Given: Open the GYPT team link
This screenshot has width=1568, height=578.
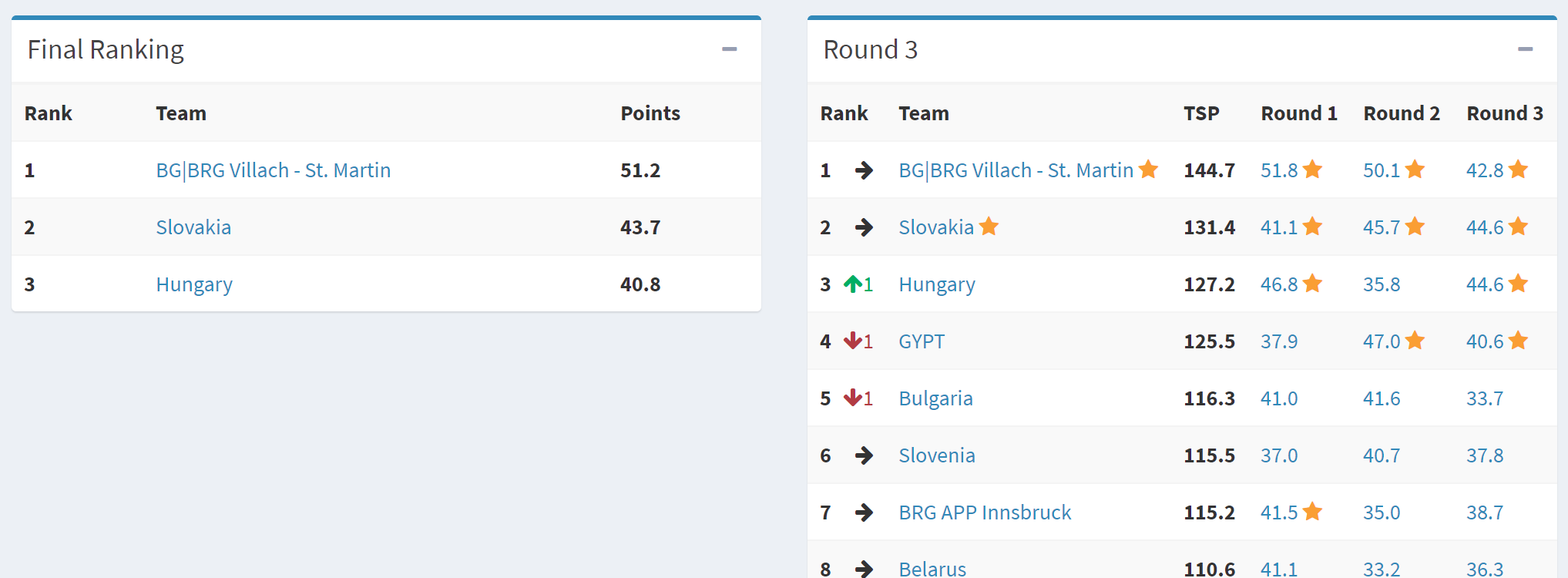Looking at the screenshot, I should (x=922, y=341).
